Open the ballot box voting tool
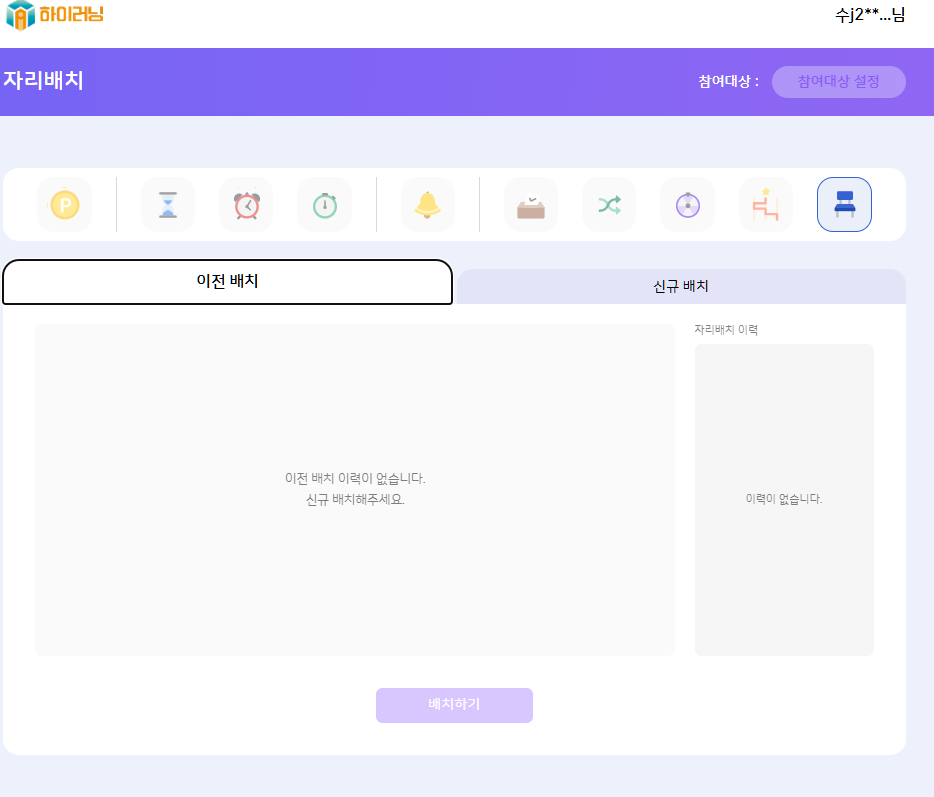Screen dimensions: 934x797 pos(531,205)
